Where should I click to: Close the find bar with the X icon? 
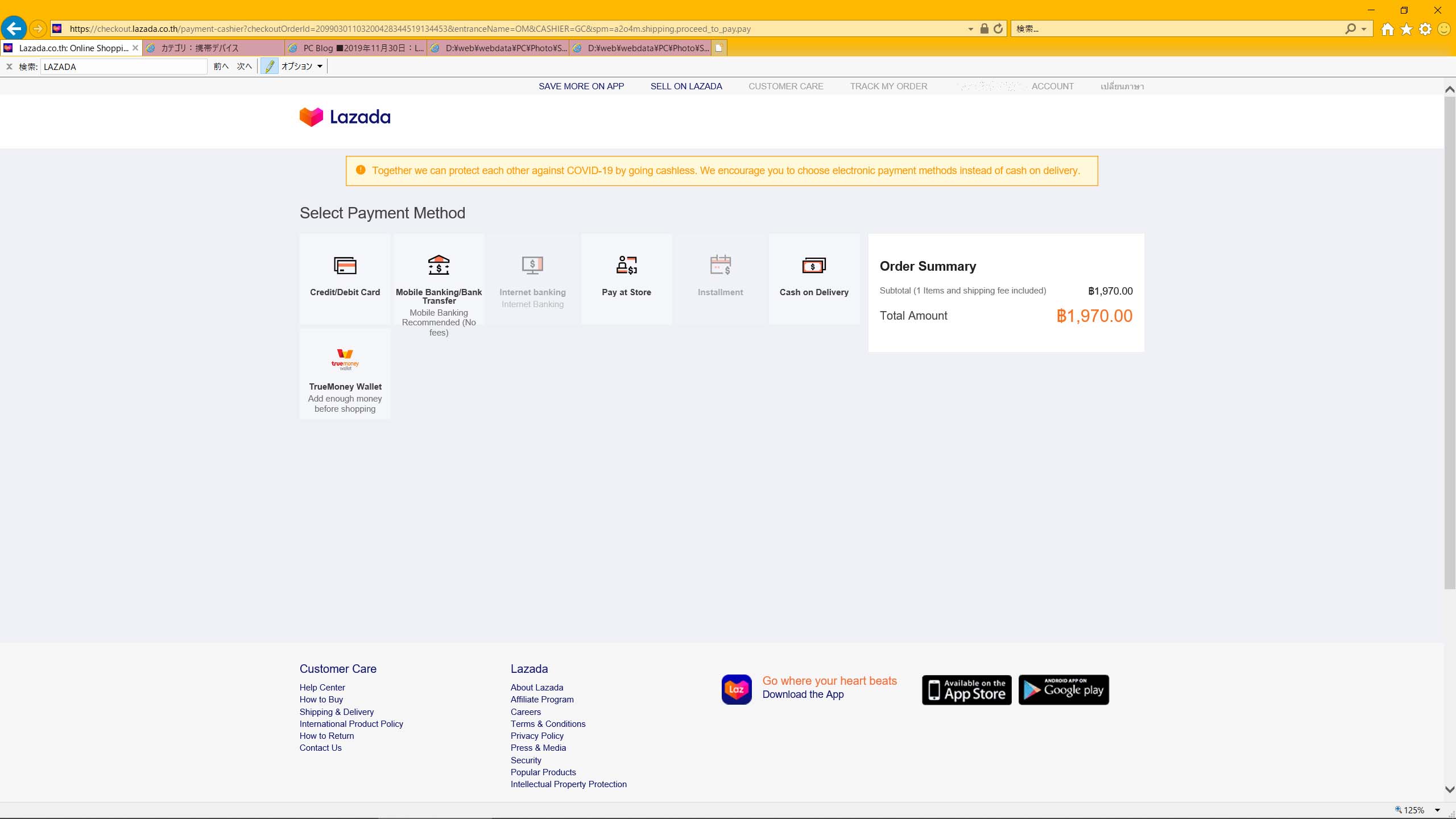pos(9,67)
